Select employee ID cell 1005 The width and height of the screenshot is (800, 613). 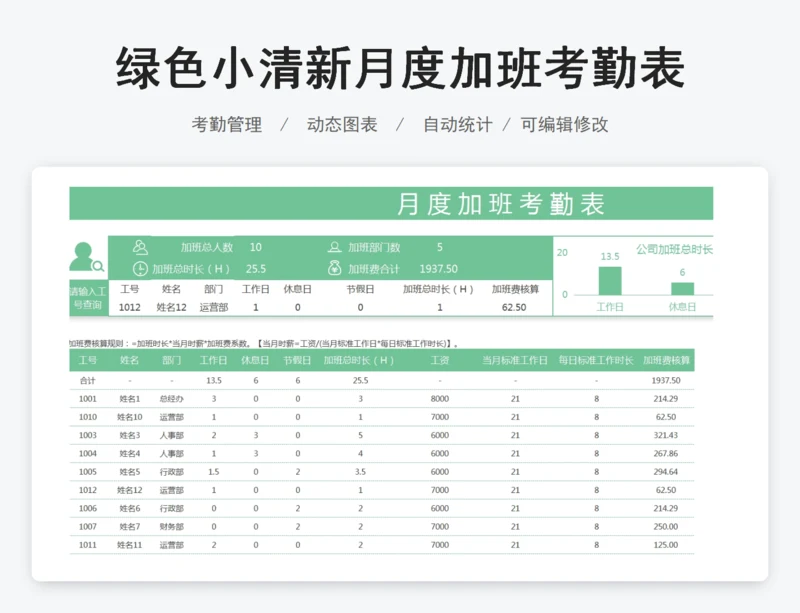88,472
